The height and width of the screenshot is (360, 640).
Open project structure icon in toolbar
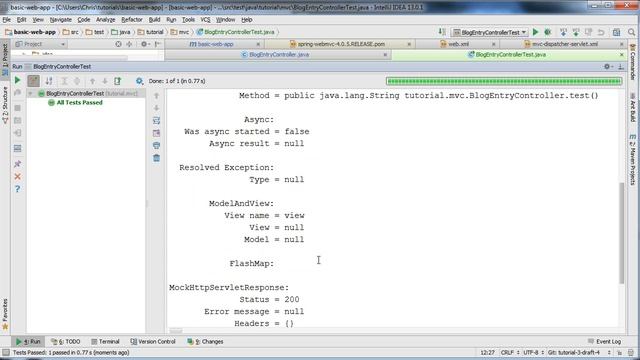click(x=616, y=32)
